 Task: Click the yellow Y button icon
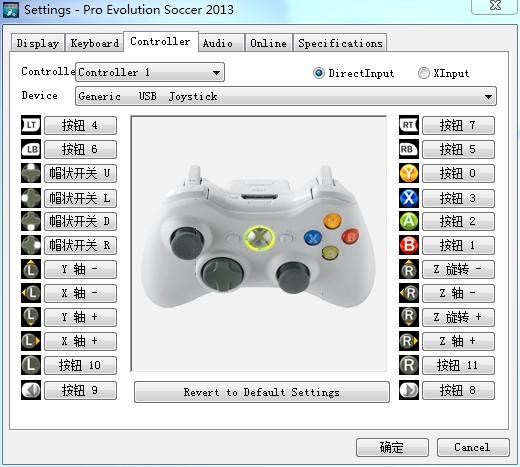pyautogui.click(x=409, y=173)
